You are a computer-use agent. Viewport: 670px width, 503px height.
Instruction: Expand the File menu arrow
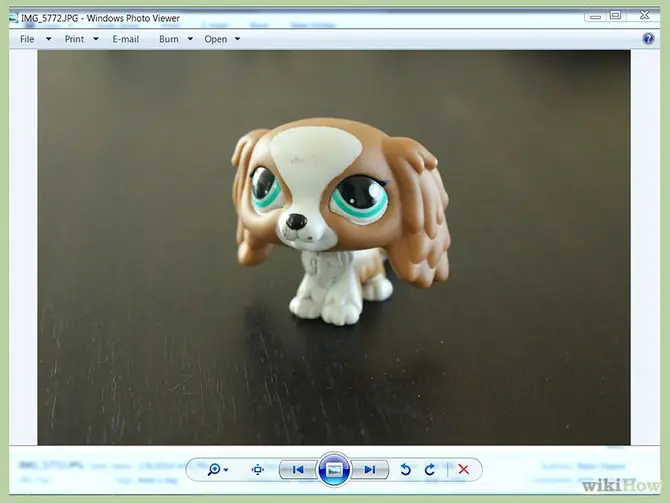tap(49, 39)
